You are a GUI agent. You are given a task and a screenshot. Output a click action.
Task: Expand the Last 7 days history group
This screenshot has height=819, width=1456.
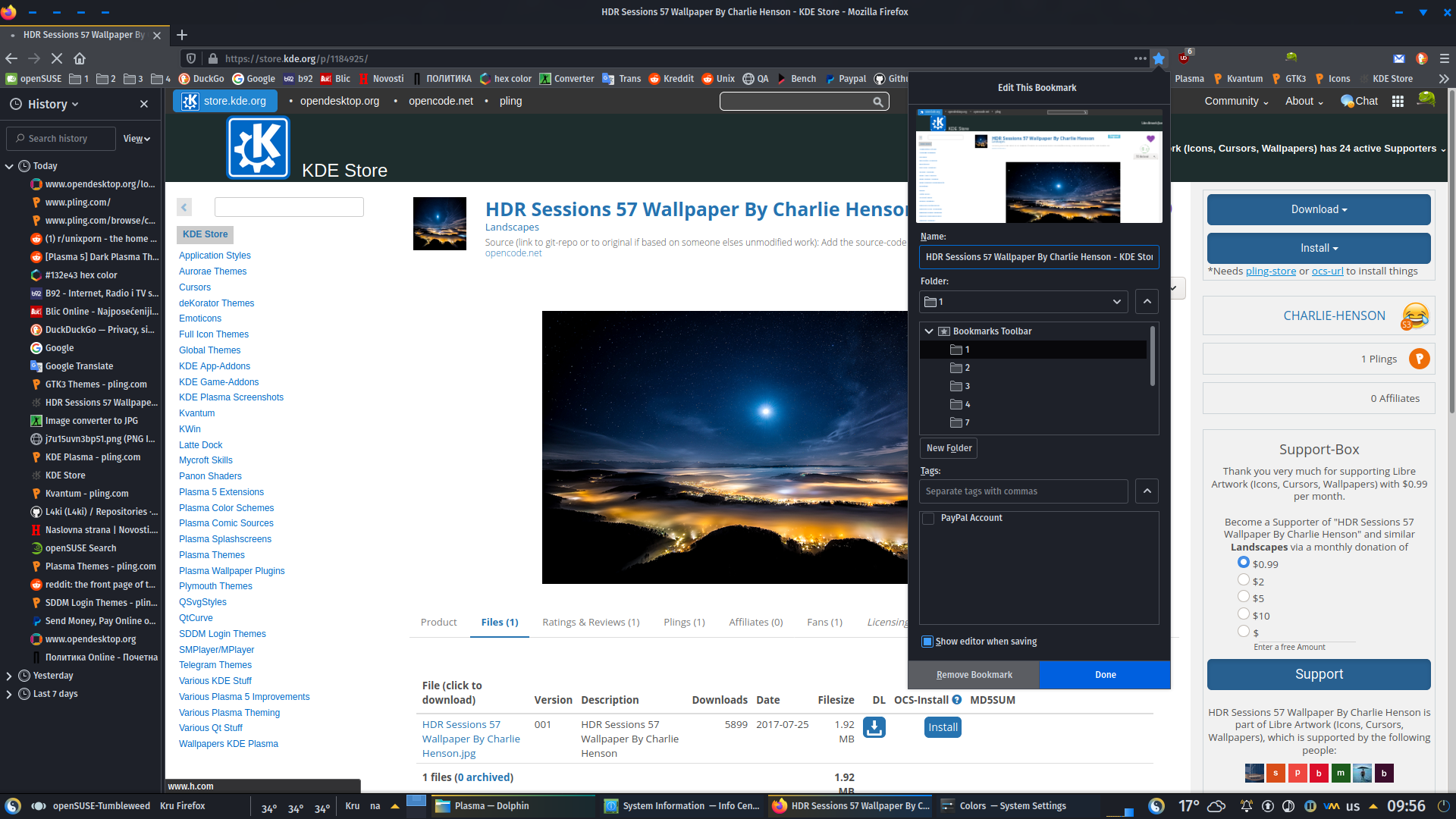coord(9,694)
